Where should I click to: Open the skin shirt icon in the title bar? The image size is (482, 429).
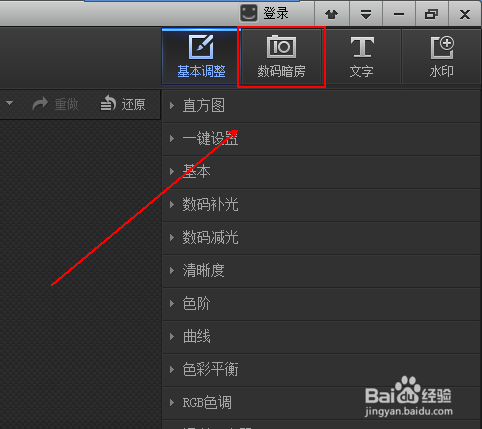click(x=332, y=14)
